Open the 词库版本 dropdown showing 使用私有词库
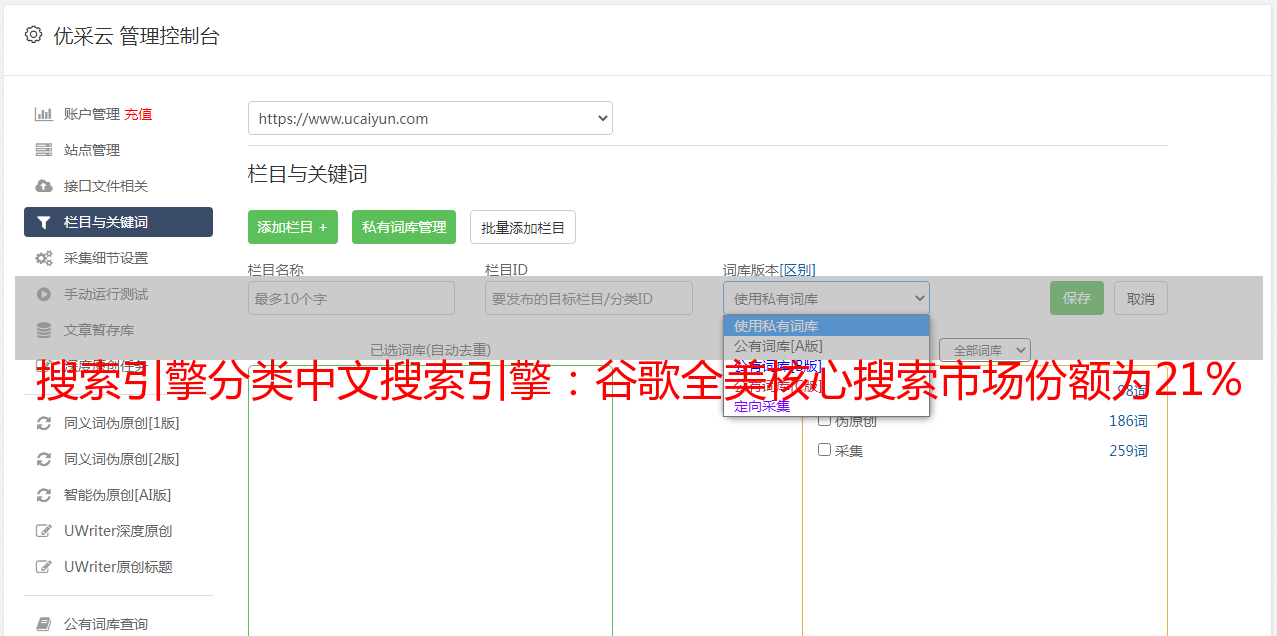Screen dimensions: 1277x636 pyautogui.click(x=826, y=298)
